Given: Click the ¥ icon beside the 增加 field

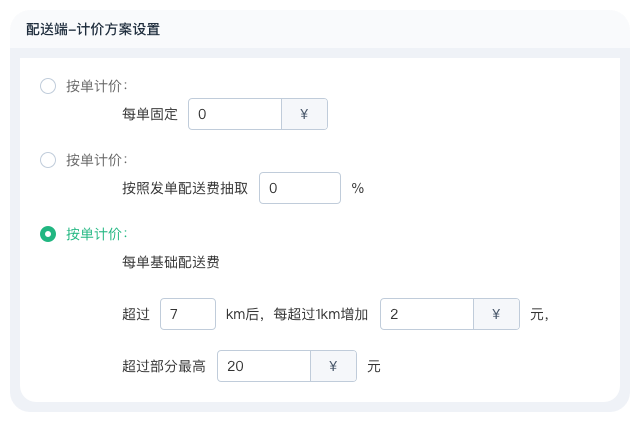Looking at the screenshot, I should point(496,314).
